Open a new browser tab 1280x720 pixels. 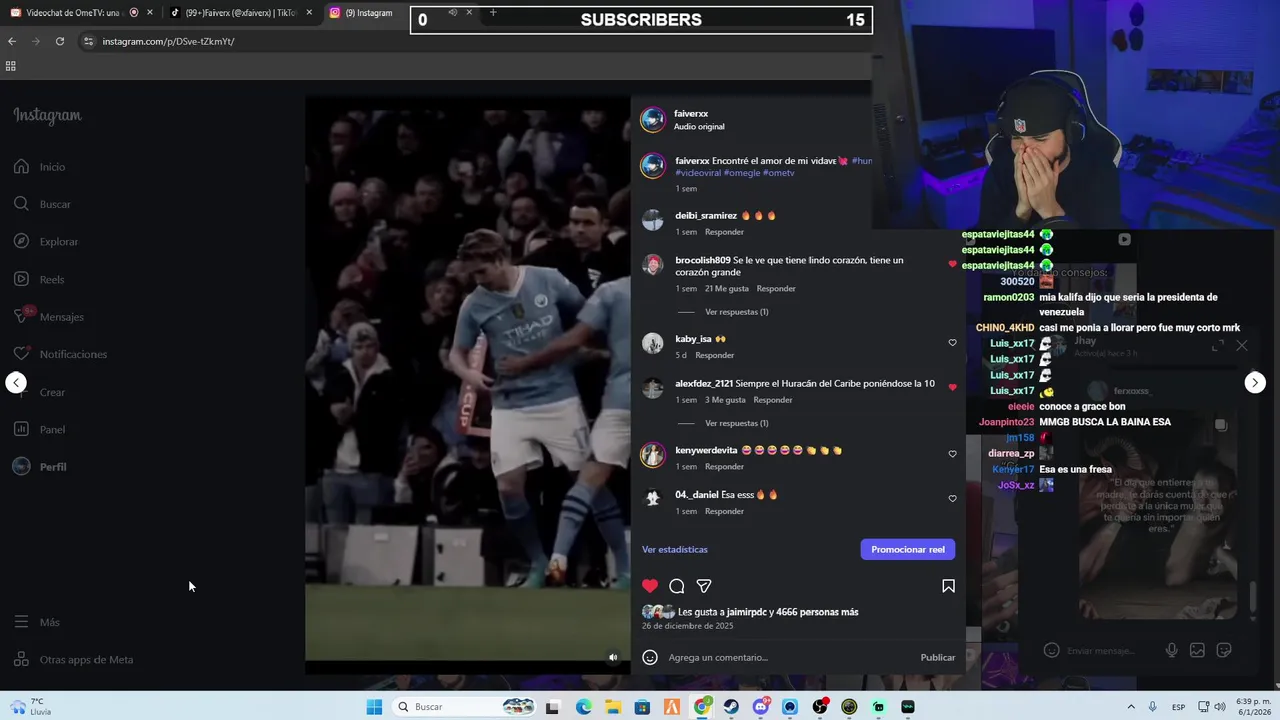pyautogui.click(x=493, y=12)
